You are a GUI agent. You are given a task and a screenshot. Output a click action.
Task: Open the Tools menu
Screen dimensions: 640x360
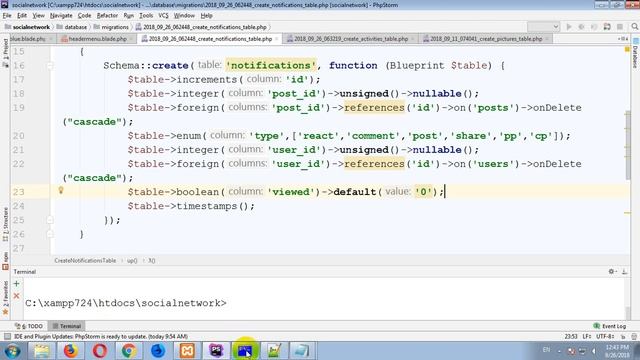146,16
